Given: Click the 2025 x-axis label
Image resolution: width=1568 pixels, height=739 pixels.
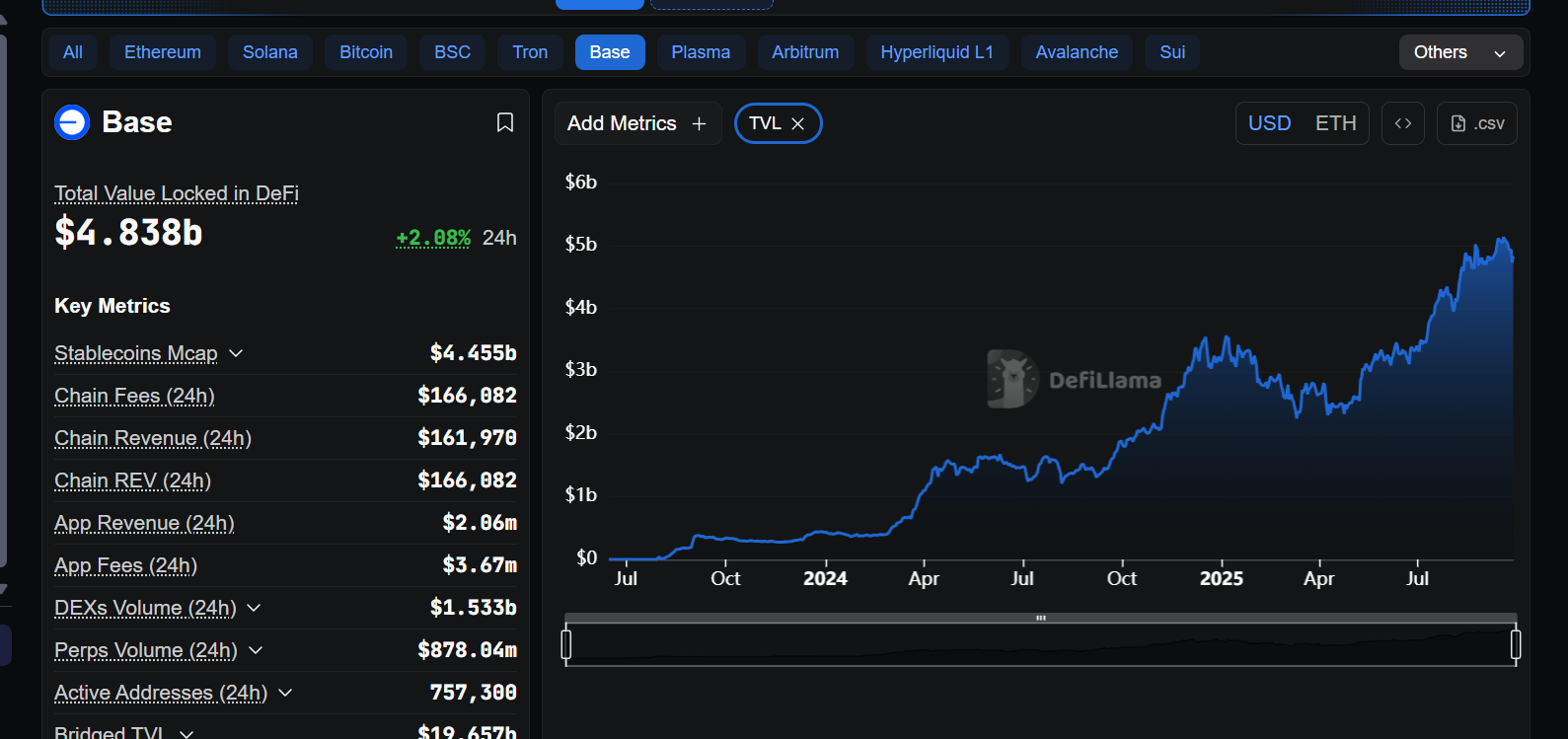Looking at the screenshot, I should (x=1222, y=579).
